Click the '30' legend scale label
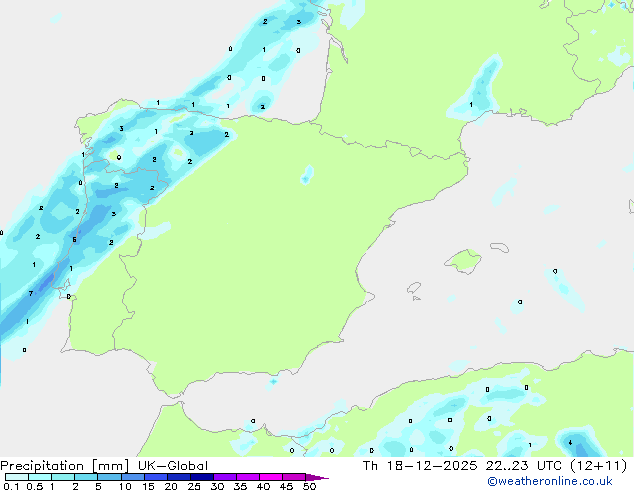The height and width of the screenshot is (490, 634). (x=217, y=486)
